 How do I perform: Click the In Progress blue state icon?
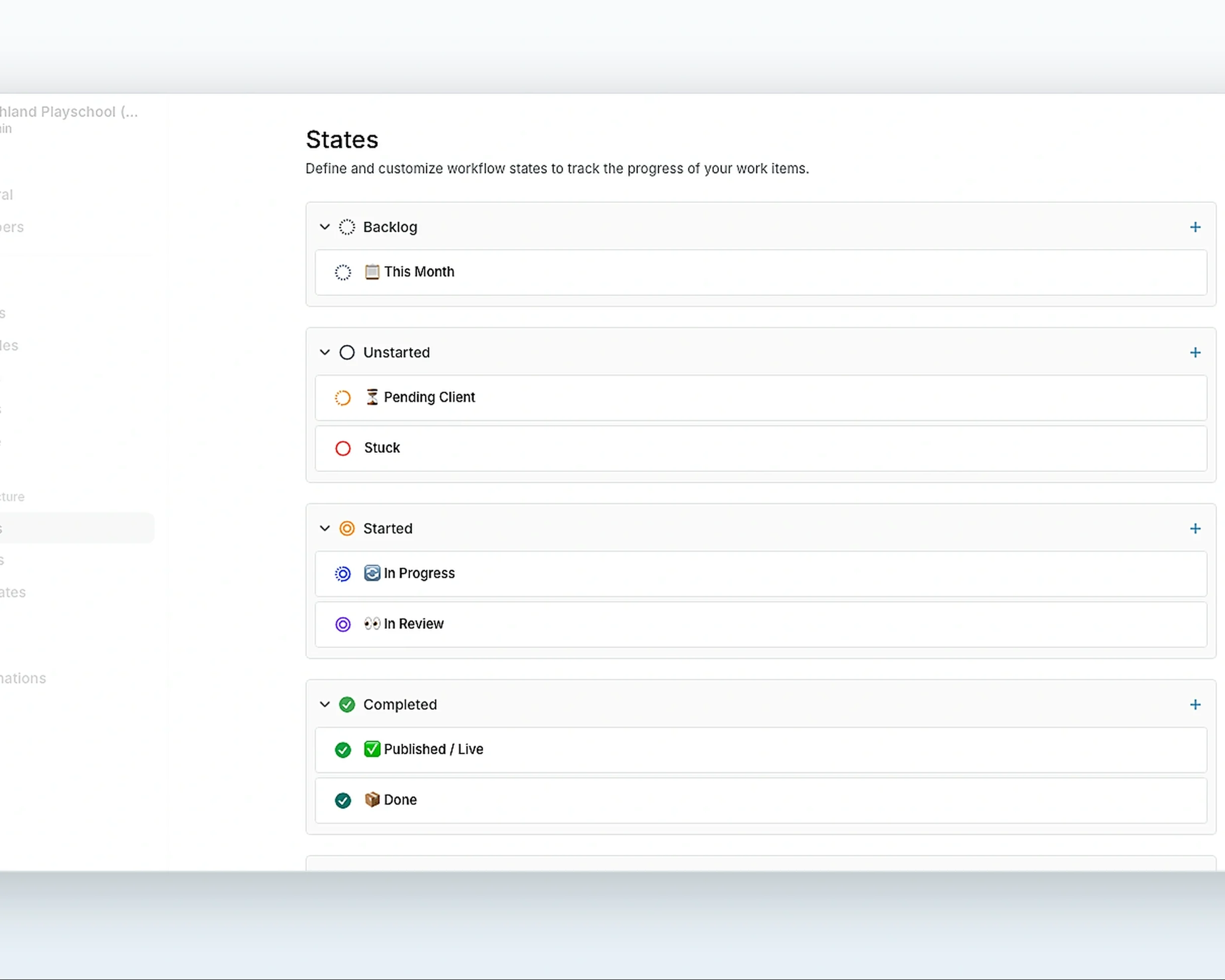pos(343,574)
